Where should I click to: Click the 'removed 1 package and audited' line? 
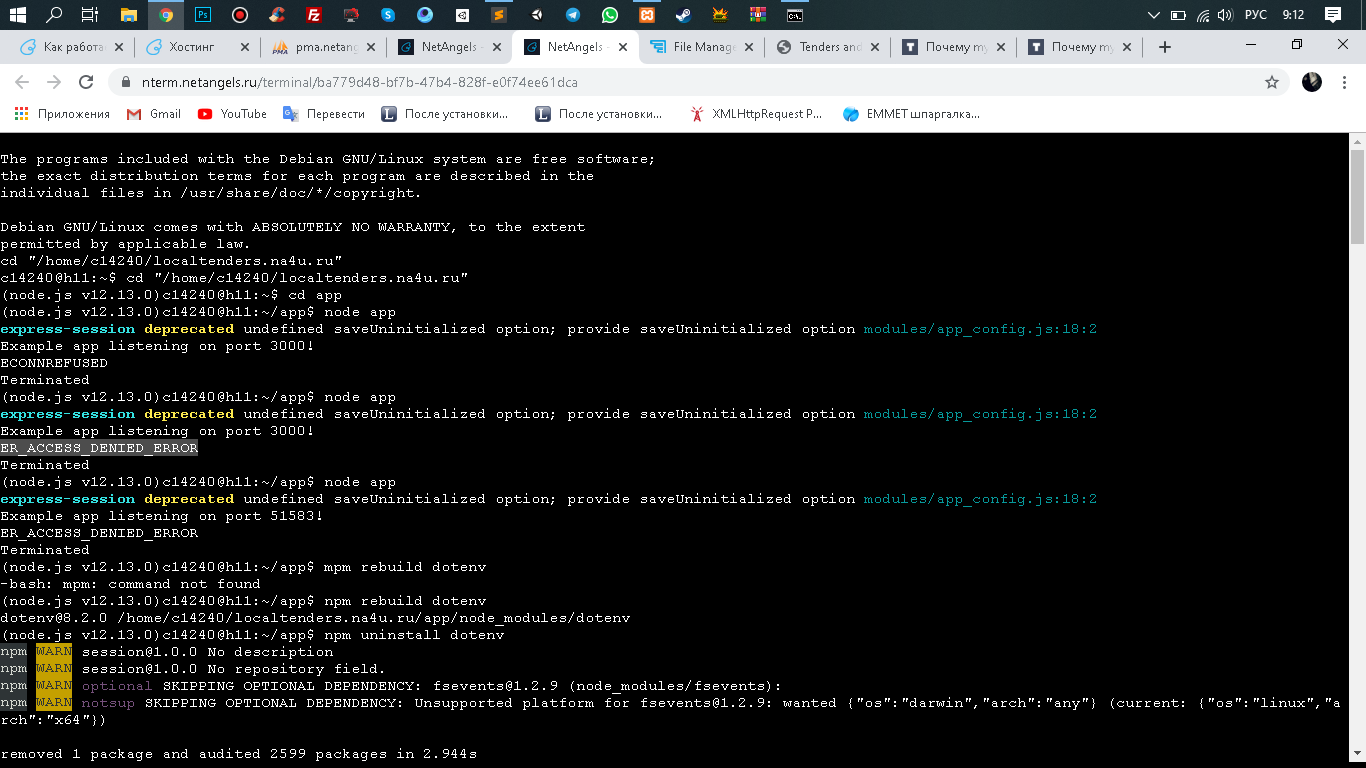point(239,754)
